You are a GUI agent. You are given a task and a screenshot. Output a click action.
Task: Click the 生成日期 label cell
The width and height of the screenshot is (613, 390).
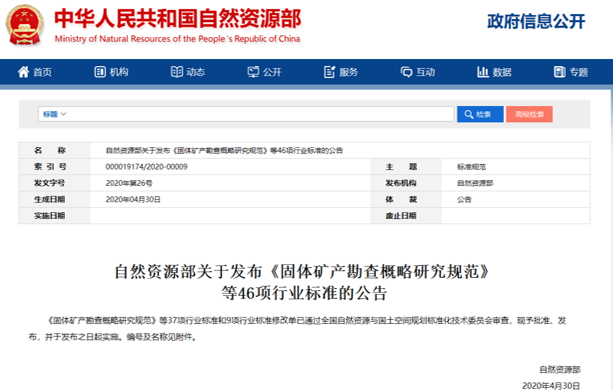(x=55, y=199)
